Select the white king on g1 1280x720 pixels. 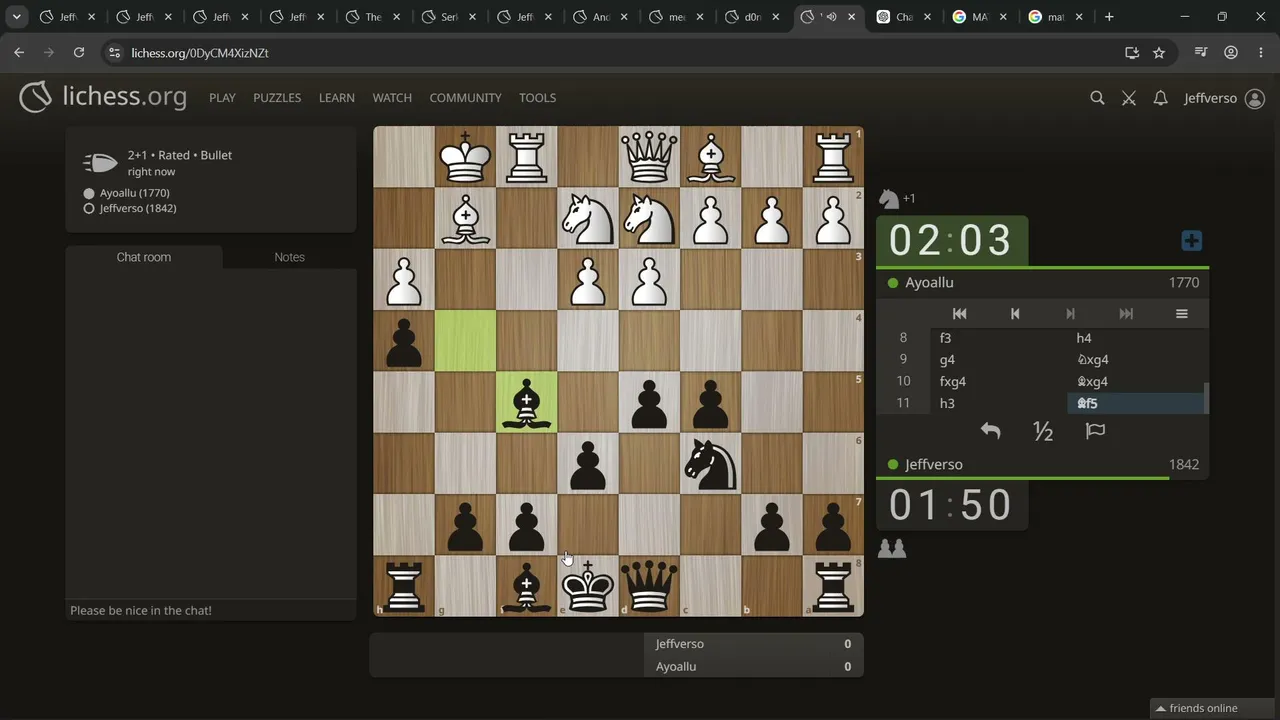[x=466, y=157]
